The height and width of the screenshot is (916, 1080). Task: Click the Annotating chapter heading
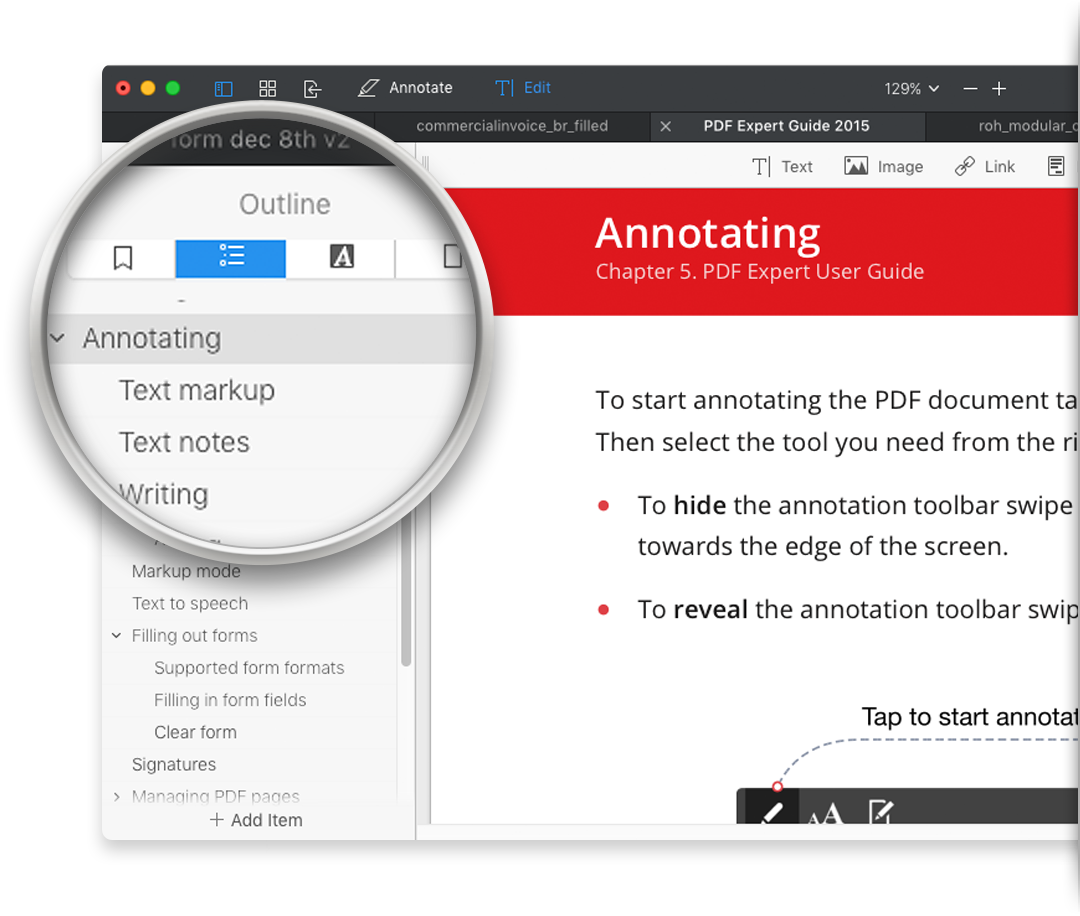coord(707,233)
